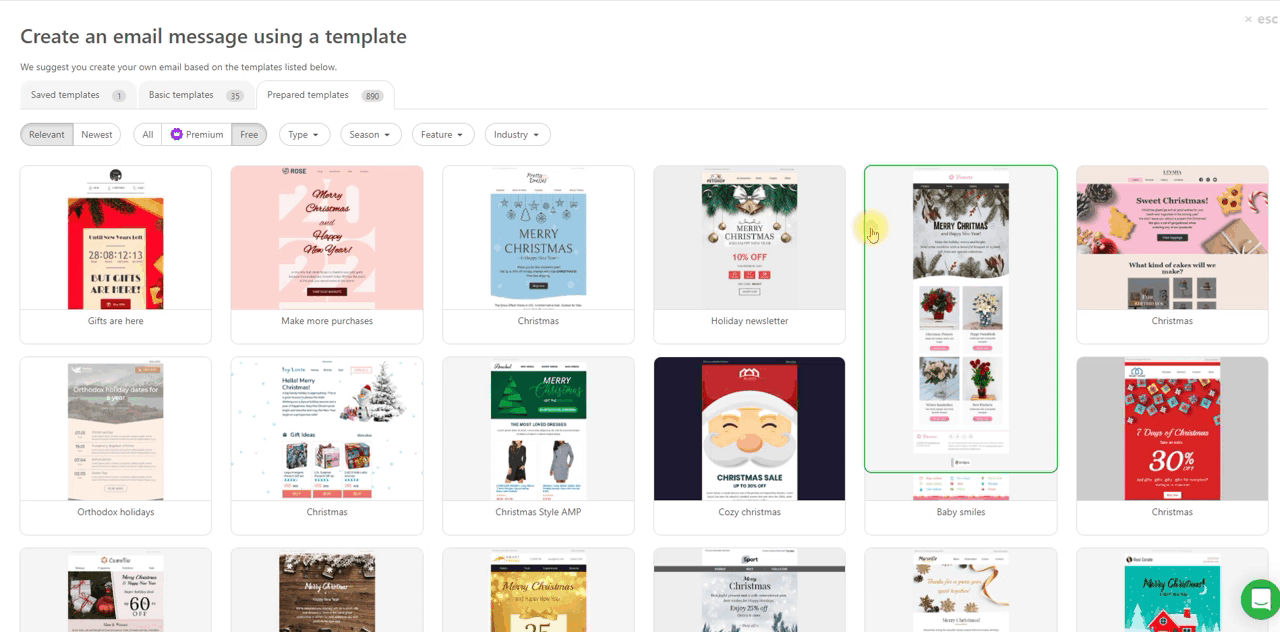Sort templates by Relevant
The height and width of the screenshot is (632, 1280).
pos(47,134)
